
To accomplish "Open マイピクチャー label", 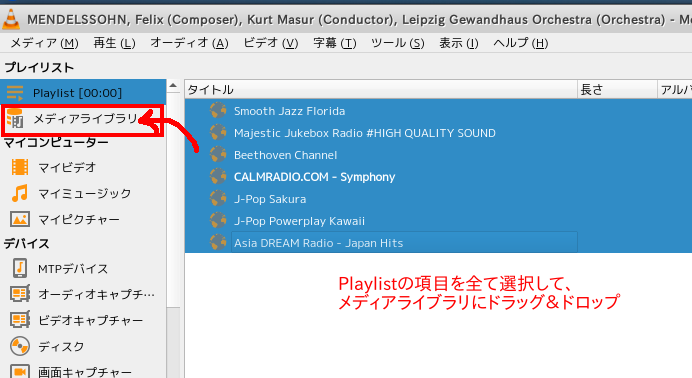I will tap(79, 219).
